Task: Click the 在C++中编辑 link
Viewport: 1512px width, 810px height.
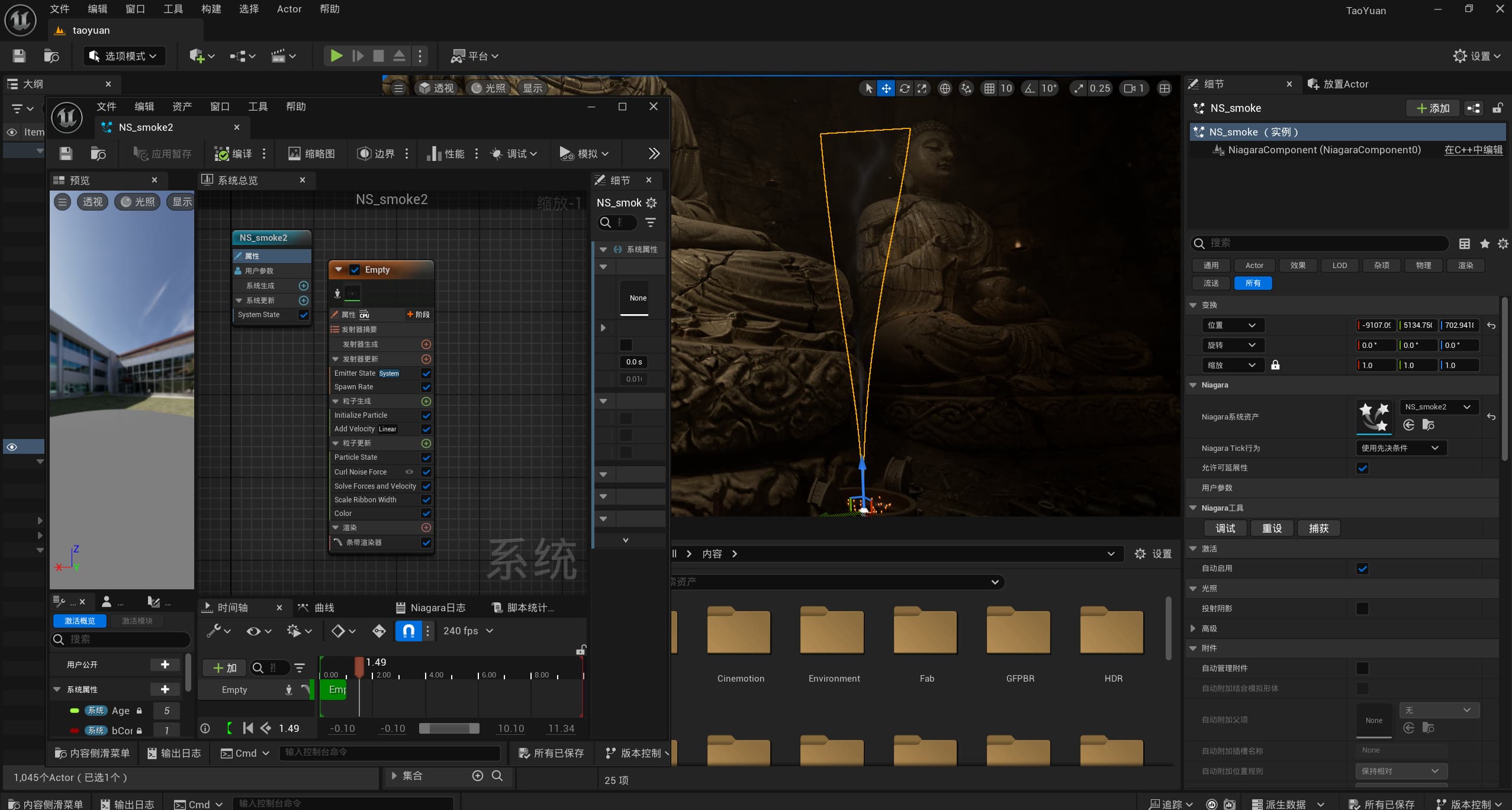Action: click(x=1473, y=150)
